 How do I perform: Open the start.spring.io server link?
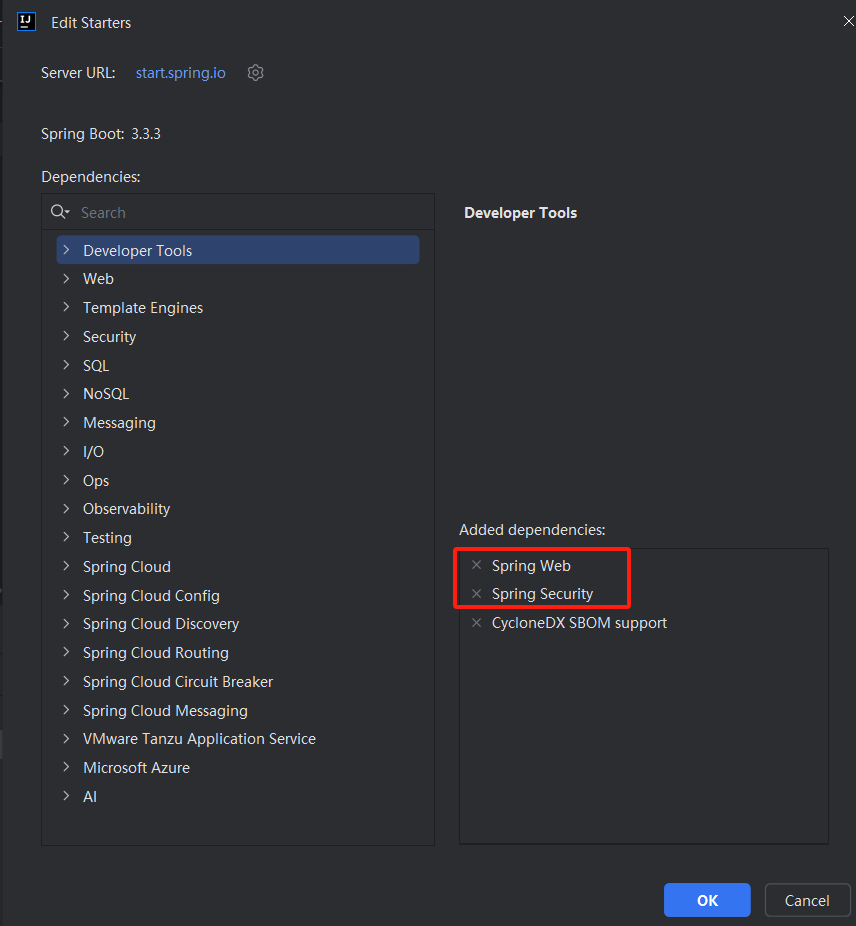tap(181, 73)
